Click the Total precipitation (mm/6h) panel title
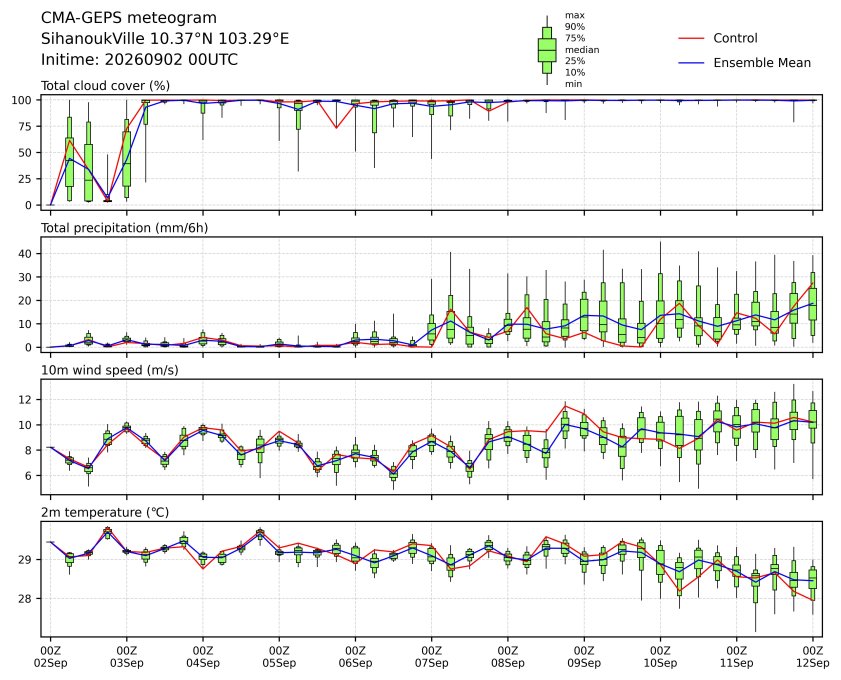Screen dimensions: 841x680 tap(124, 228)
